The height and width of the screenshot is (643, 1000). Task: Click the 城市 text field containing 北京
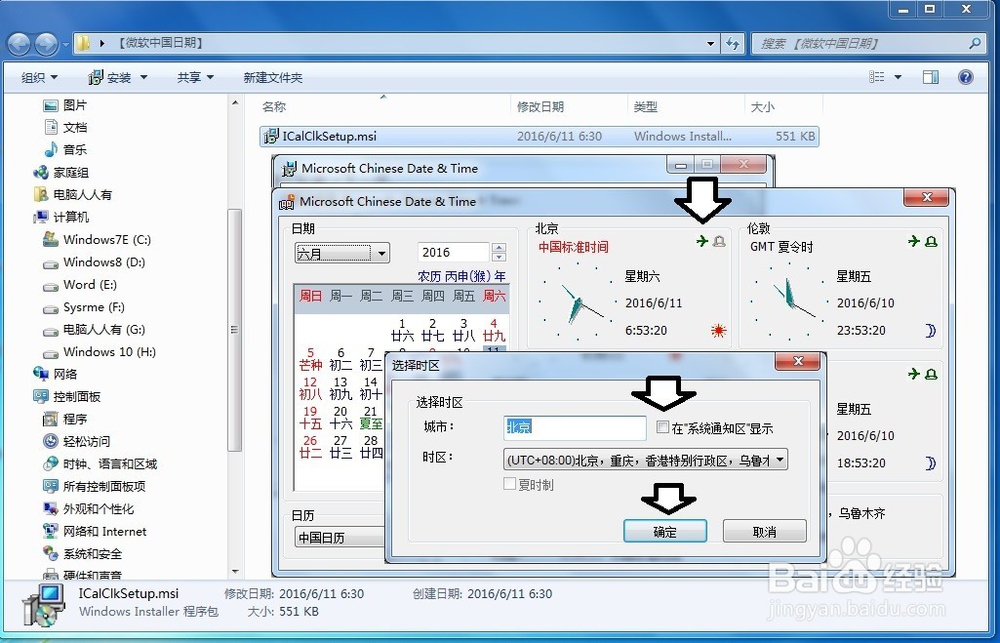click(x=575, y=427)
